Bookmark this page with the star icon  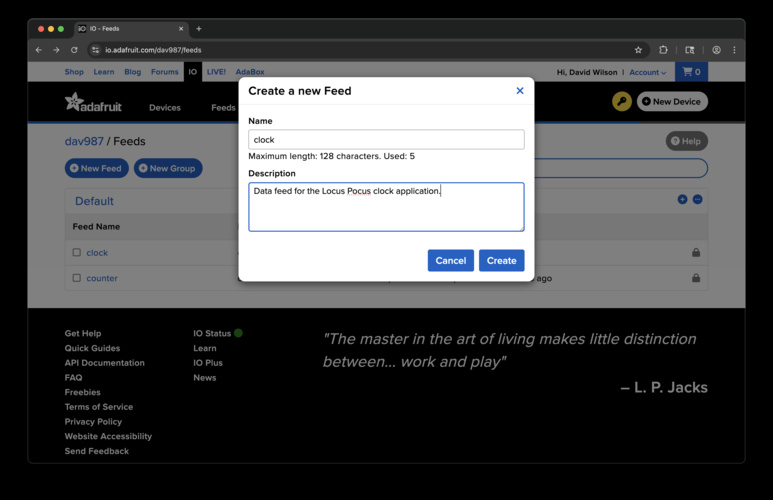638,50
